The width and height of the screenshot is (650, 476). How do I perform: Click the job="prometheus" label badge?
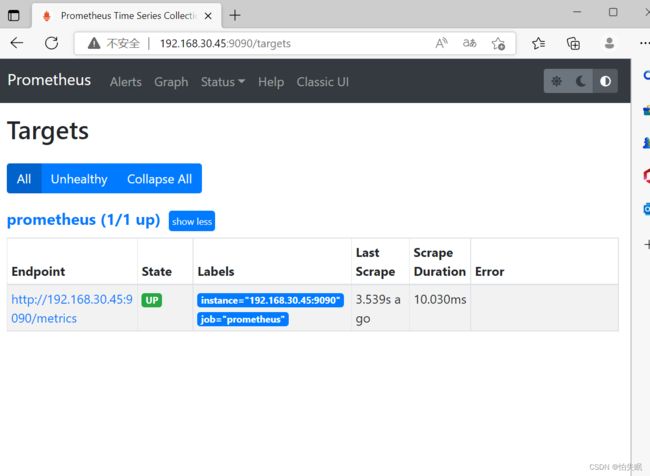tap(243, 319)
